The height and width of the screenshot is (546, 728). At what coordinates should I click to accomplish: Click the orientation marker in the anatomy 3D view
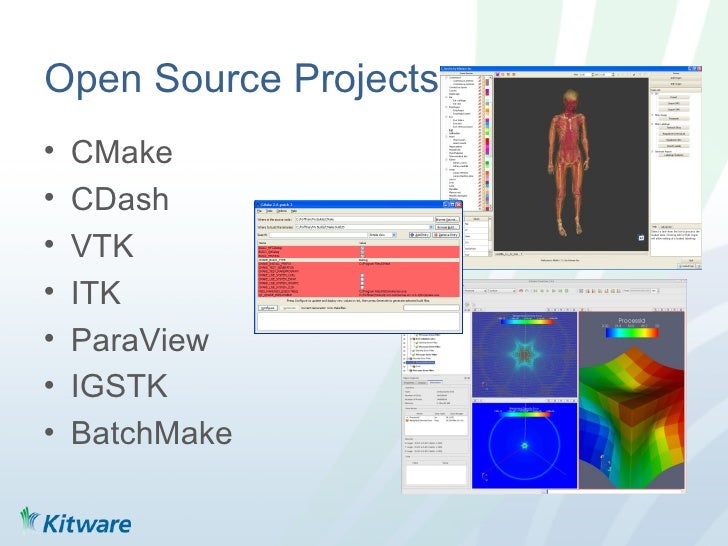tap(639, 238)
